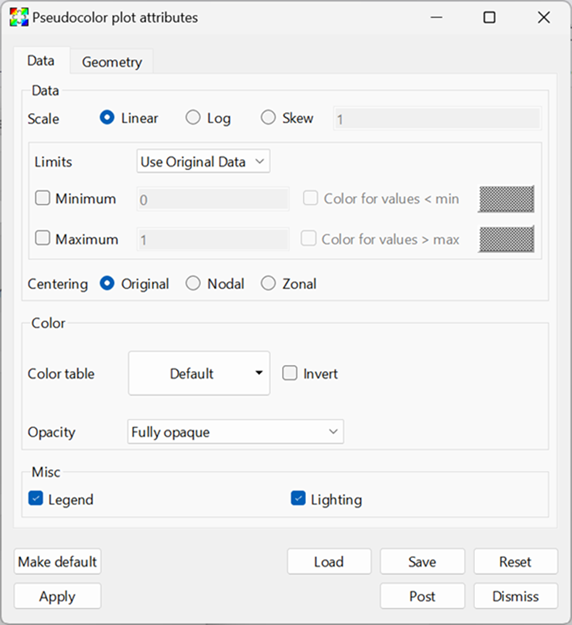
Task: Set centering to Zonal
Action: pos(268,283)
